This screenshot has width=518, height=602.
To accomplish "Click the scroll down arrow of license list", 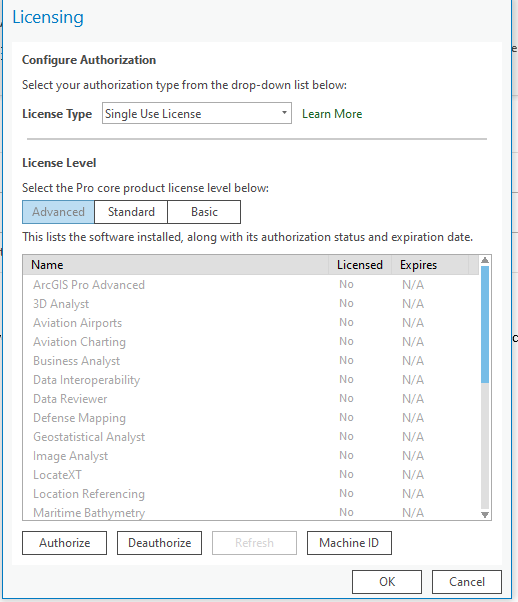I will [x=485, y=514].
